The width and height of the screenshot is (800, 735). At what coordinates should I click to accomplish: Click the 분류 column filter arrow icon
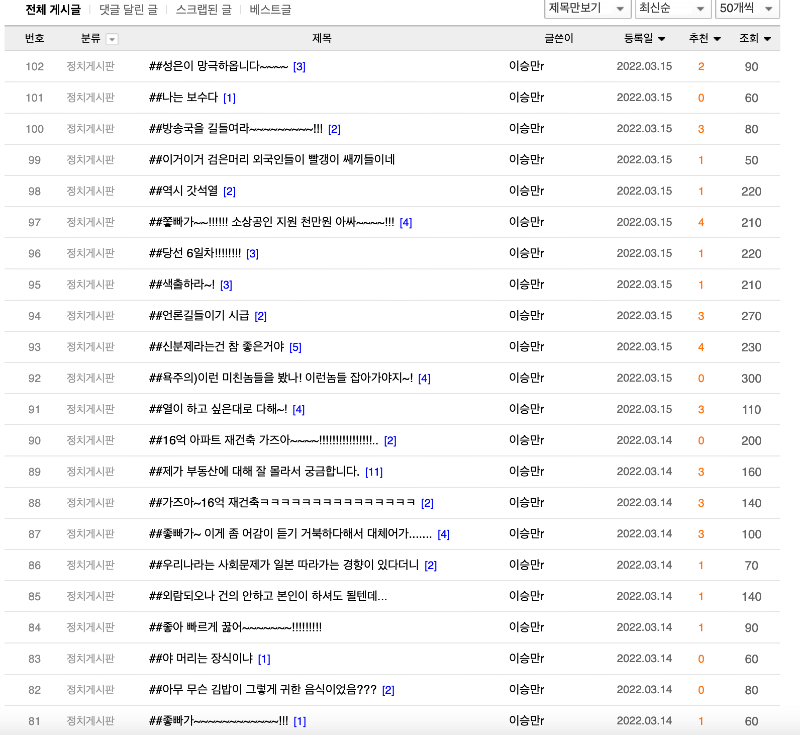(x=112, y=39)
